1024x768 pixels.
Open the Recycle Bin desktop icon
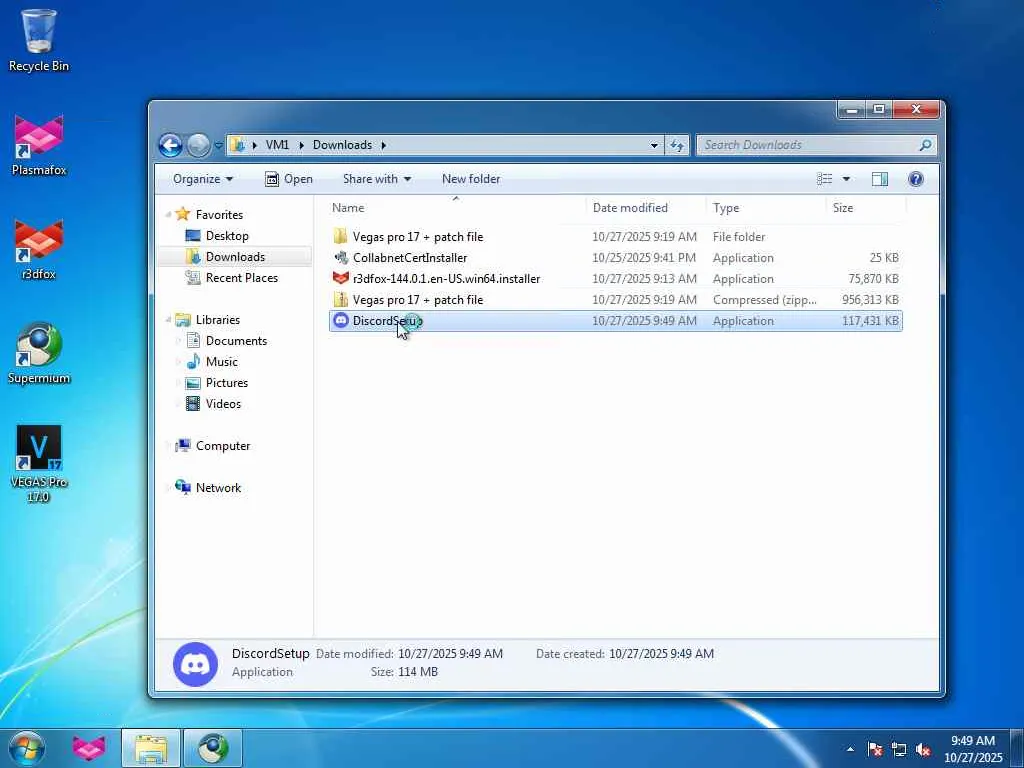[x=39, y=39]
